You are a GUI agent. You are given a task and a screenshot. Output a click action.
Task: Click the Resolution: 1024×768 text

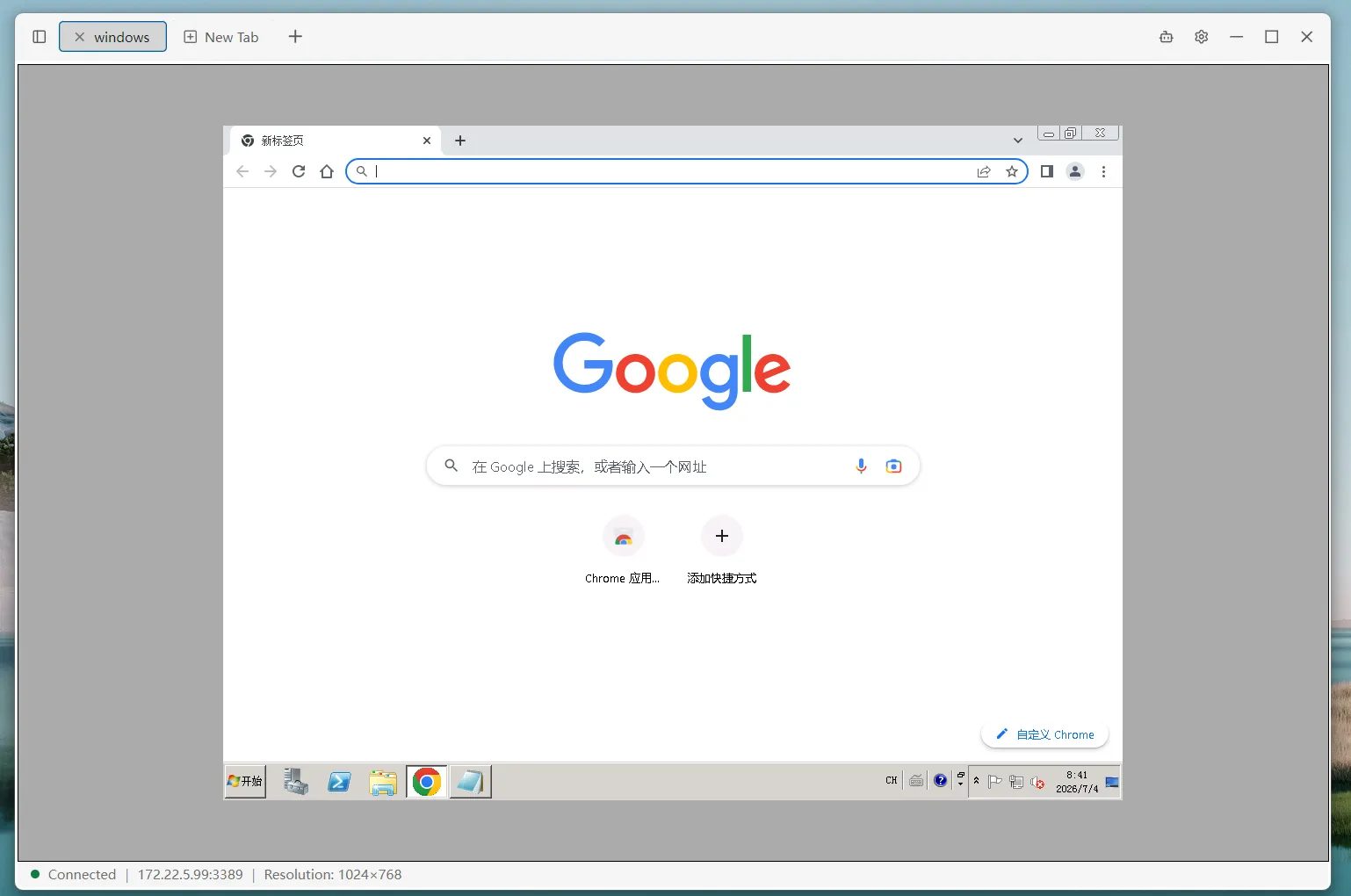(x=333, y=874)
